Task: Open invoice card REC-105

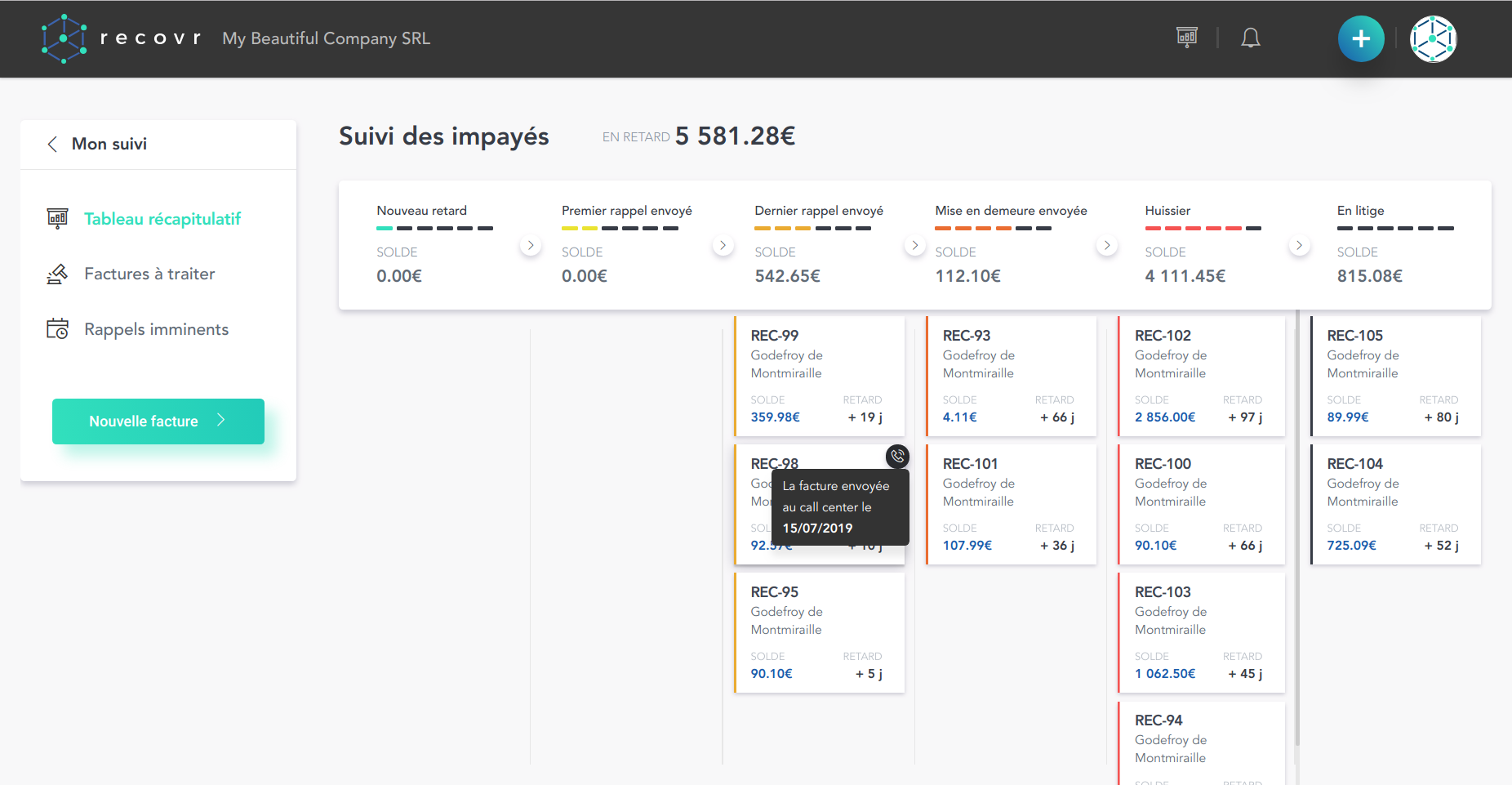Action: (1395, 377)
